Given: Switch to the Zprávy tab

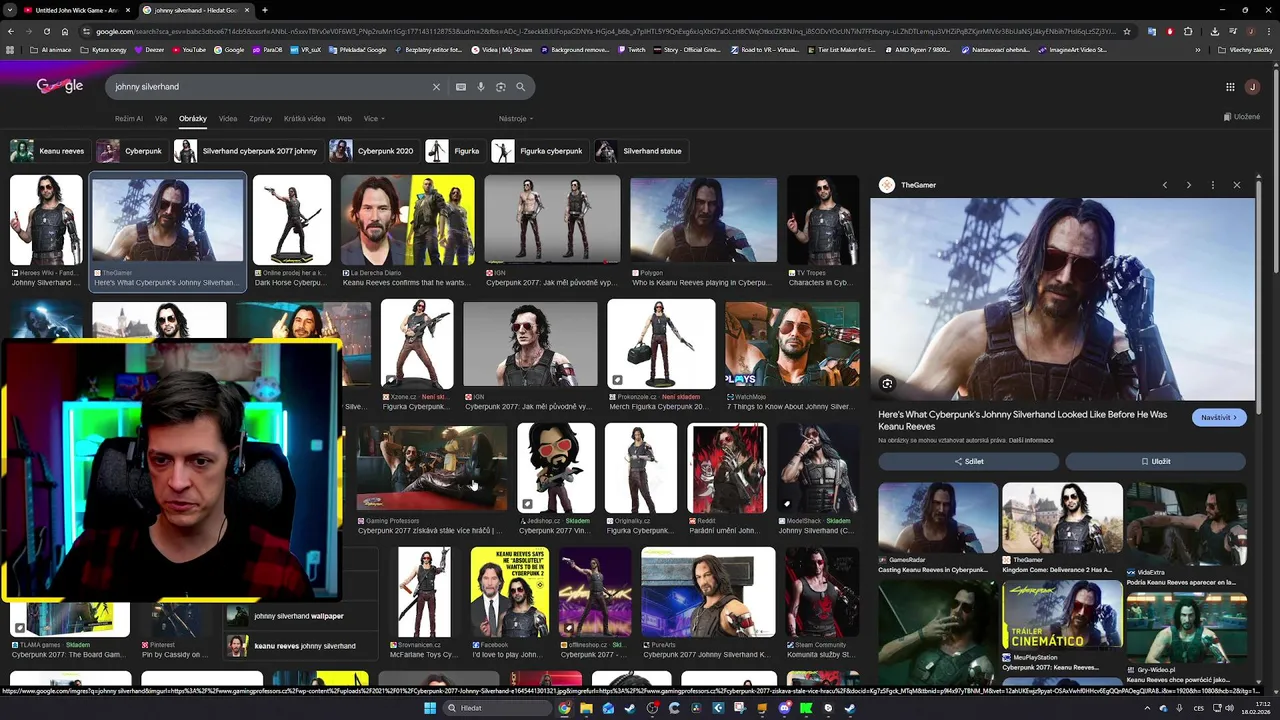Looking at the screenshot, I should tap(261, 119).
